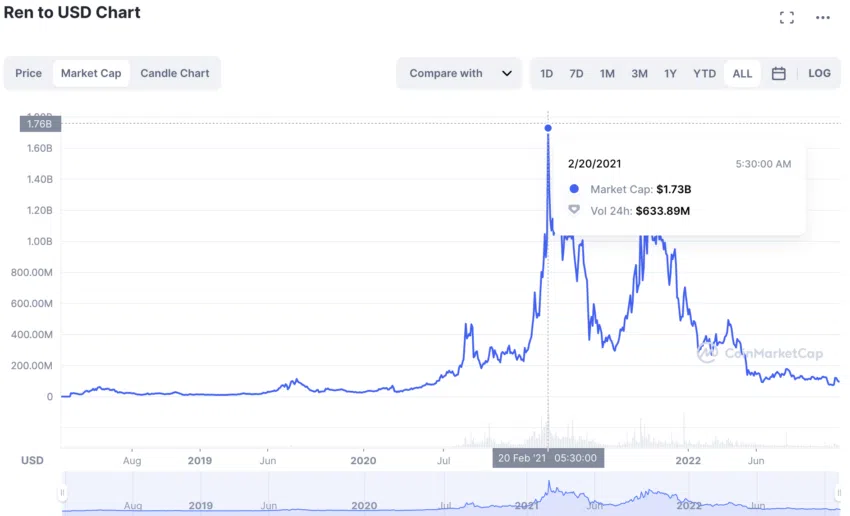Select the 1D time range

pyautogui.click(x=547, y=73)
